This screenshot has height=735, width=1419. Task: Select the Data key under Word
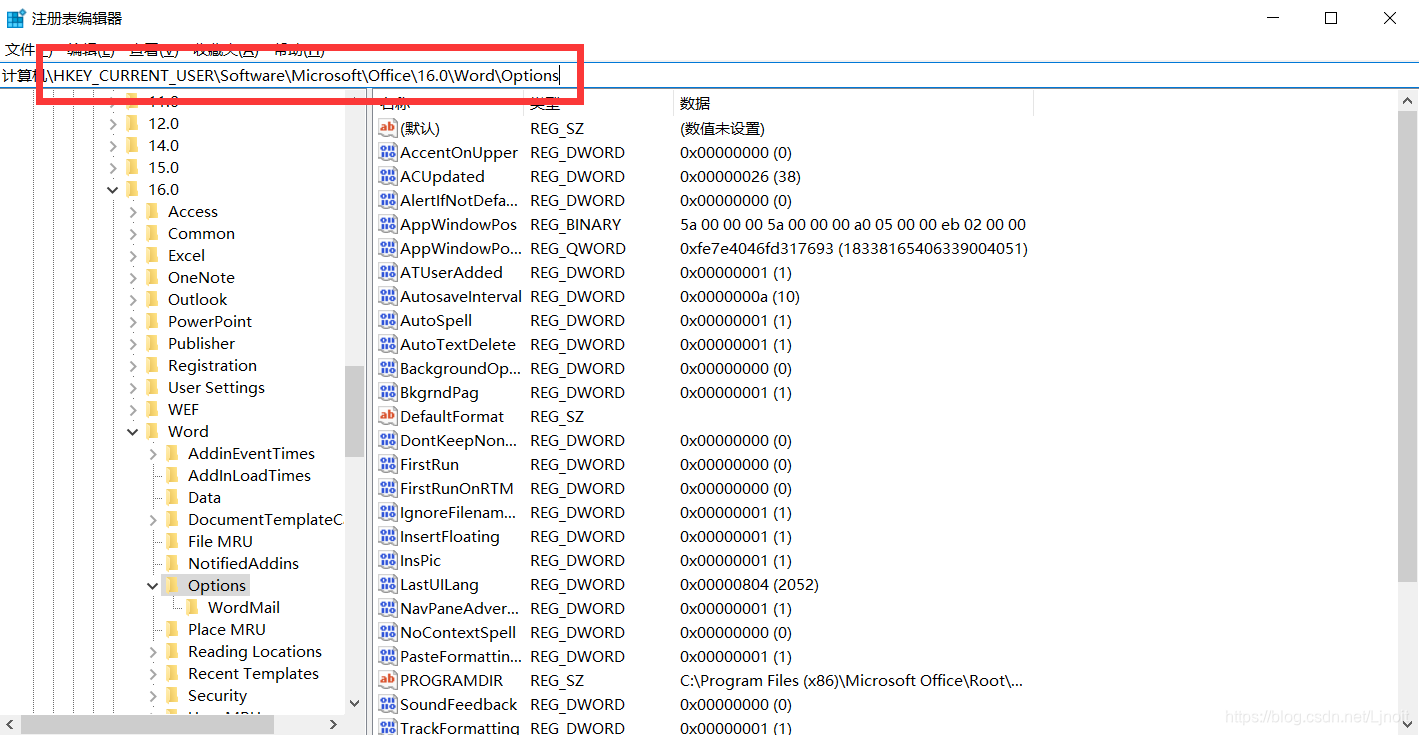point(204,497)
